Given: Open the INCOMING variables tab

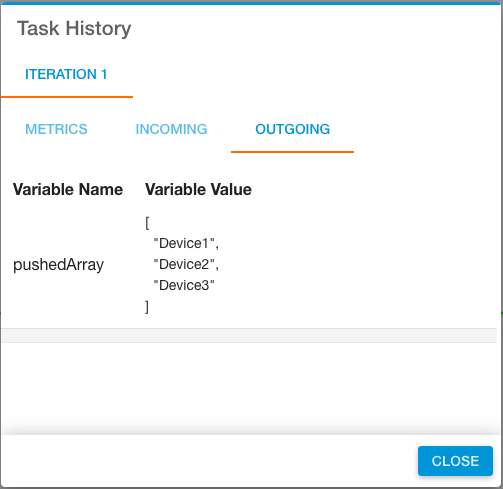Looking at the screenshot, I should click(x=171, y=129).
